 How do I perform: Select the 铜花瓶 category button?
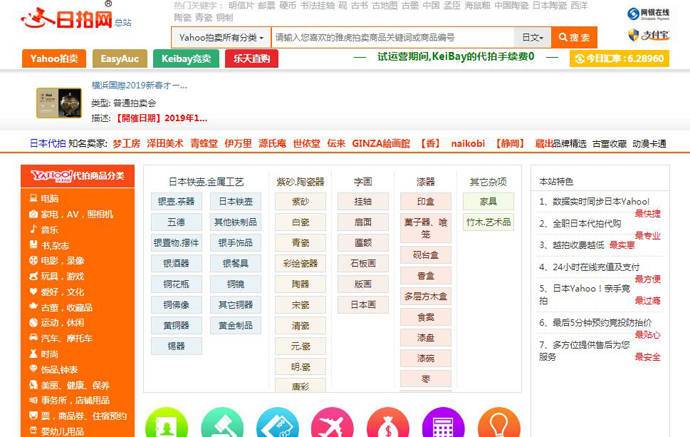point(176,284)
